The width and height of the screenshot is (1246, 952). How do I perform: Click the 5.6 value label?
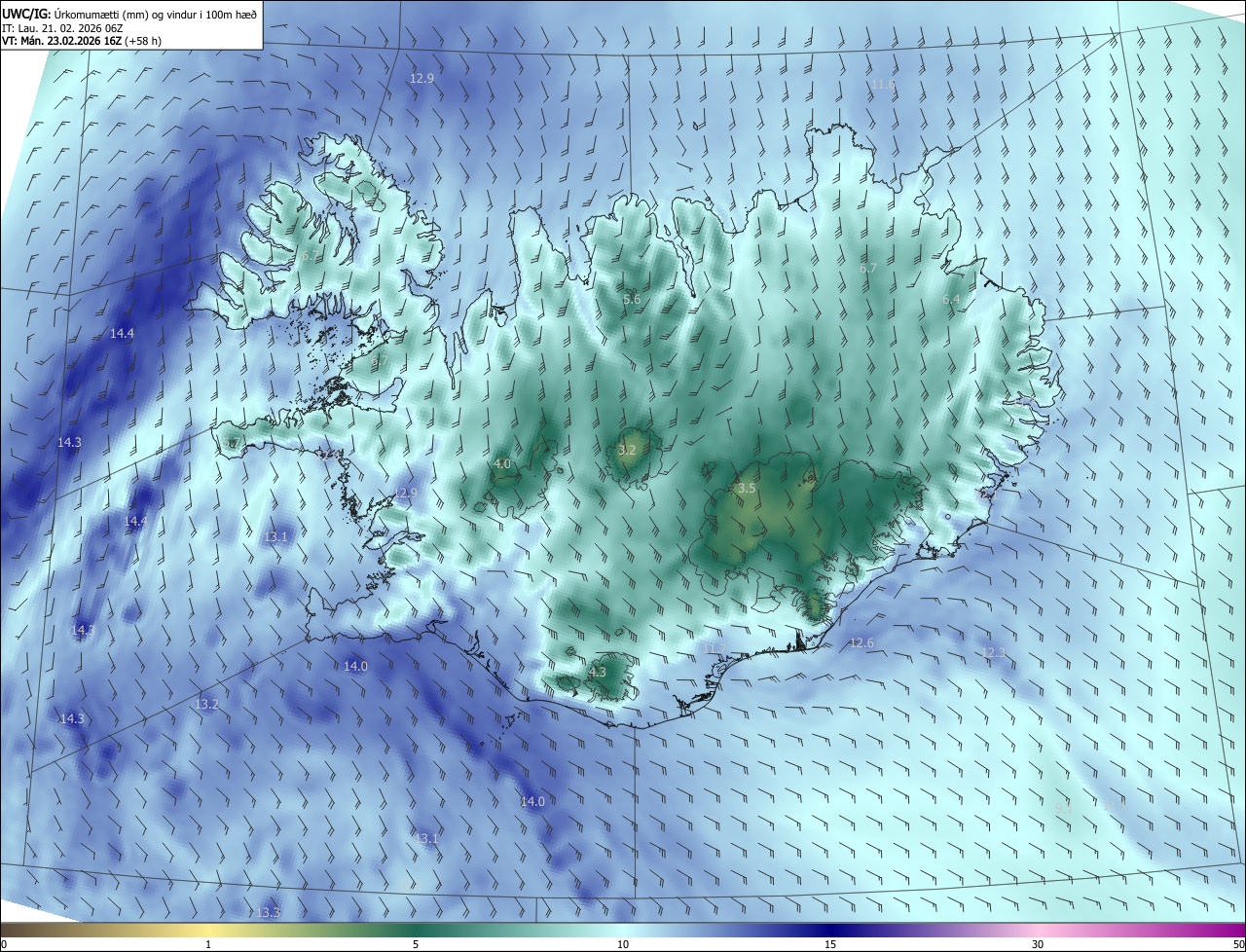(x=632, y=299)
